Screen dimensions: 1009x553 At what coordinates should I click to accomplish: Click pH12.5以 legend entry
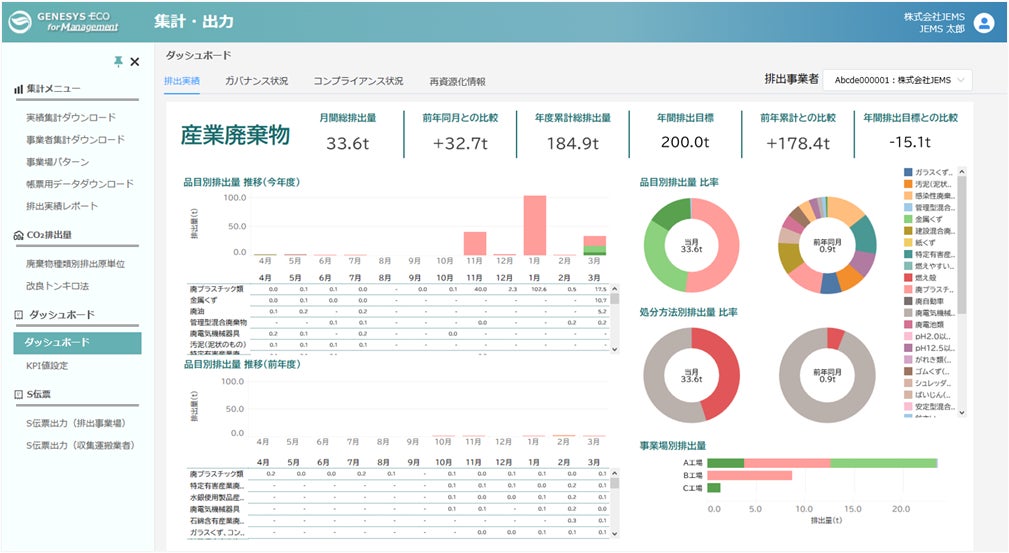[928, 348]
